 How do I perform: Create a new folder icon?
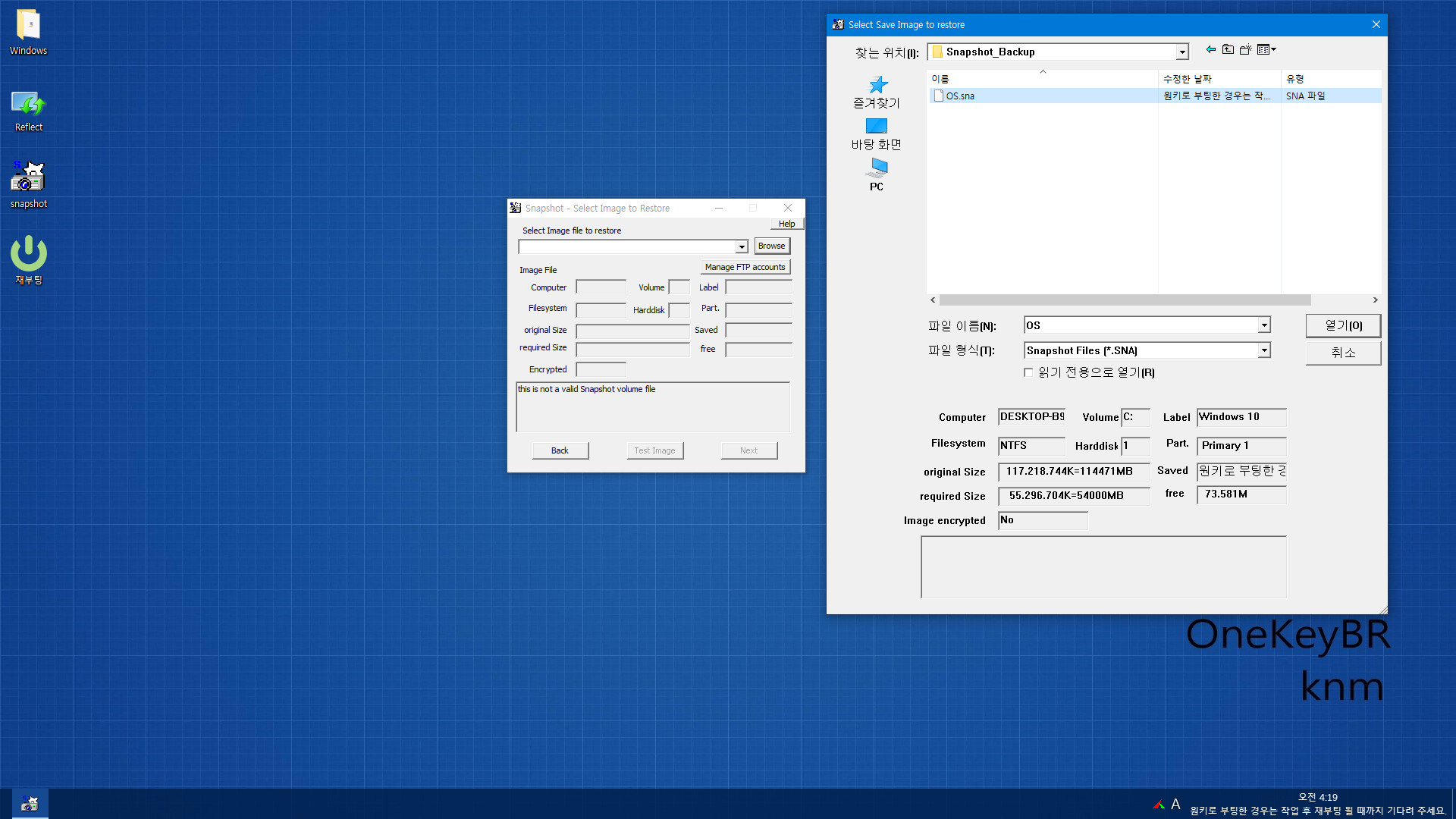tap(1245, 50)
